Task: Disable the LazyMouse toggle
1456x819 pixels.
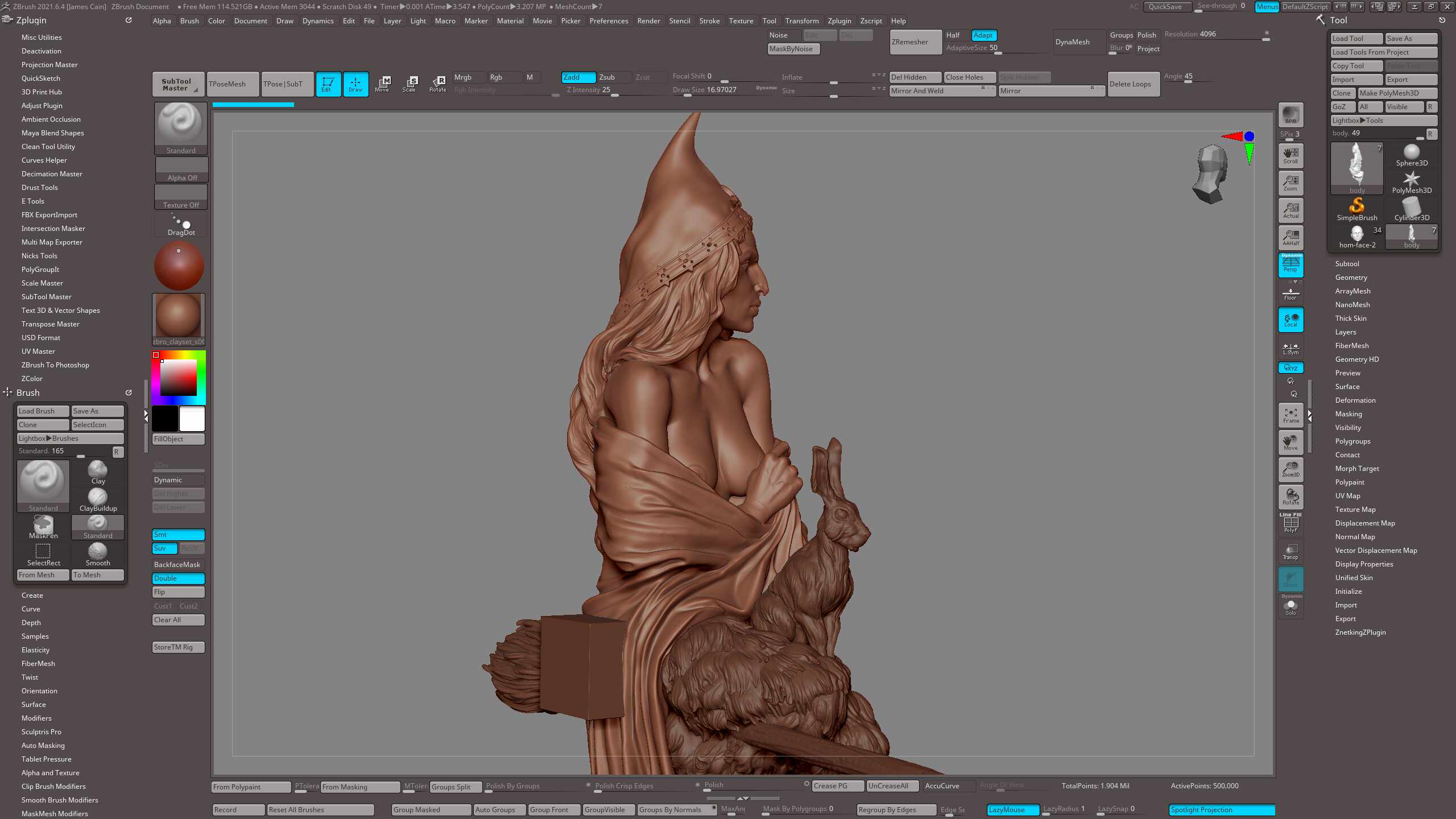Action: (1012, 809)
